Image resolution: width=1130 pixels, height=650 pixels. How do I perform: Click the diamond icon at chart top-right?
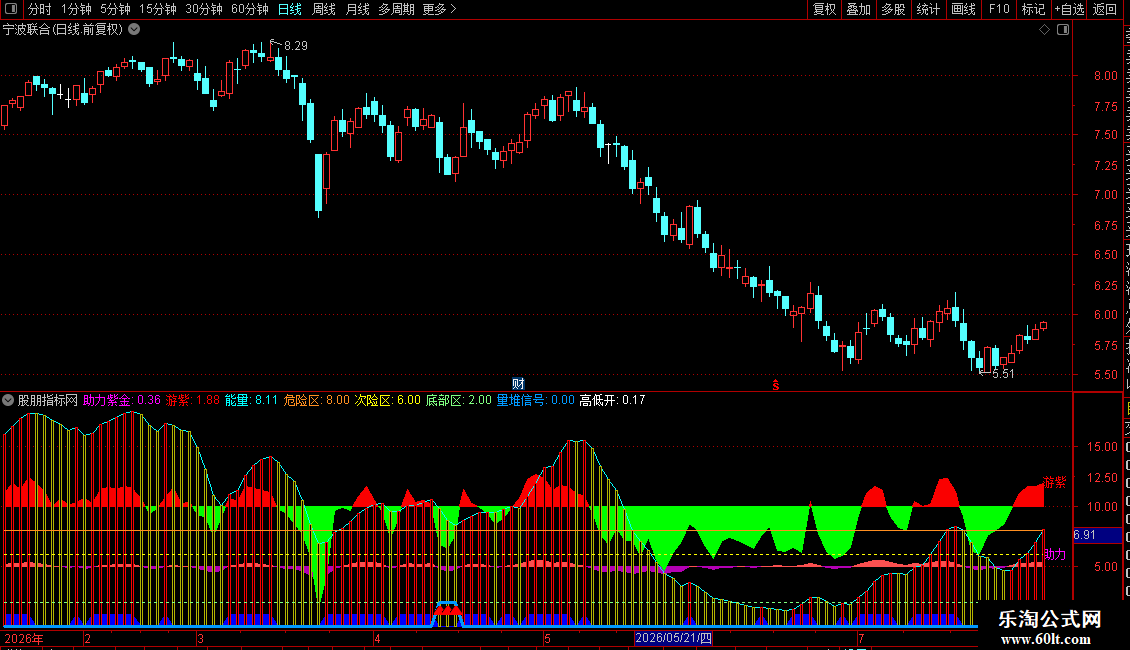coord(1044,30)
